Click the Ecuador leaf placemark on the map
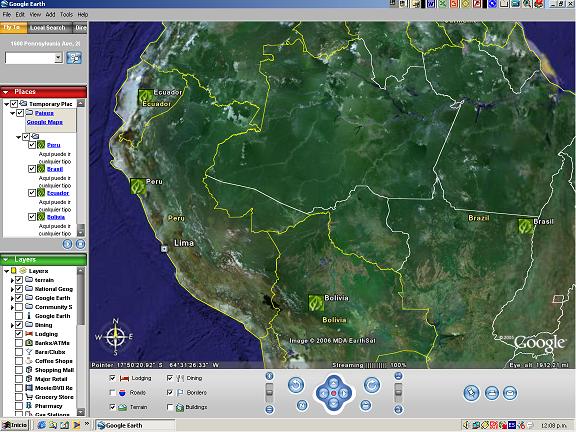 (145, 97)
